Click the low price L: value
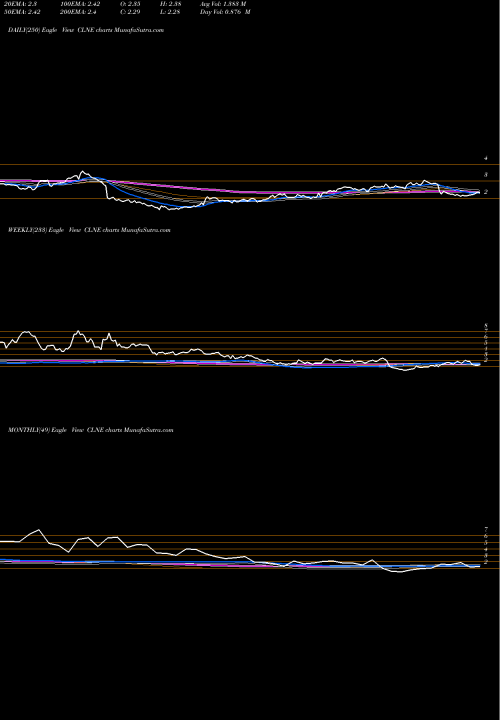The height and width of the screenshot is (720, 500). tap(172, 12)
